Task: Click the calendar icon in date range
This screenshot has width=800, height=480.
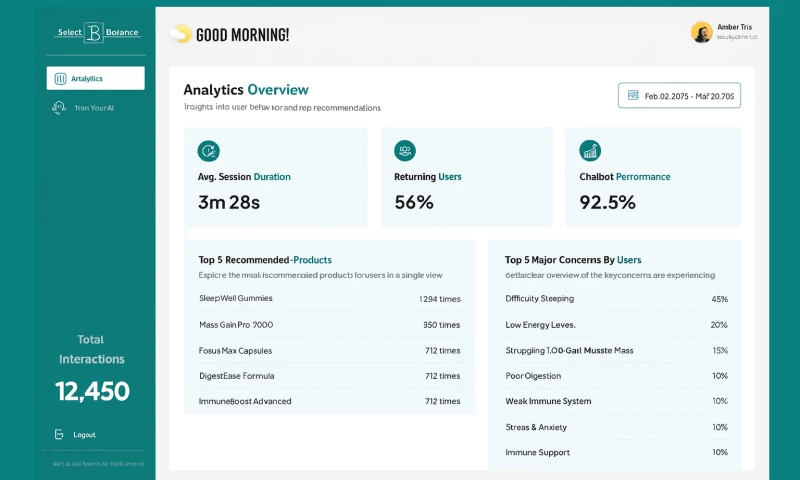Action: pyautogui.click(x=633, y=95)
